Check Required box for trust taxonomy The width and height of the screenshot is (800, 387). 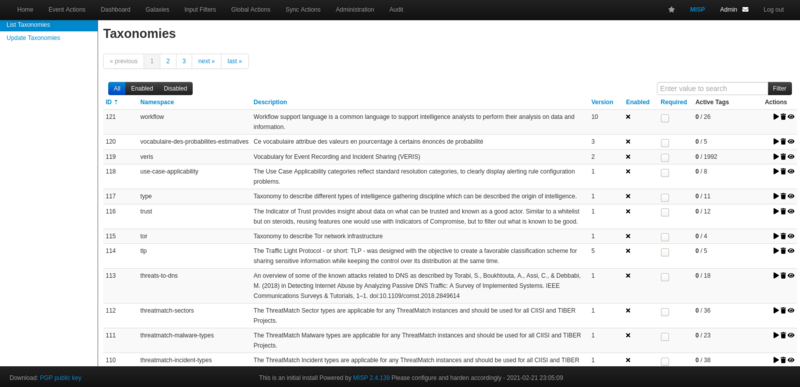click(665, 213)
